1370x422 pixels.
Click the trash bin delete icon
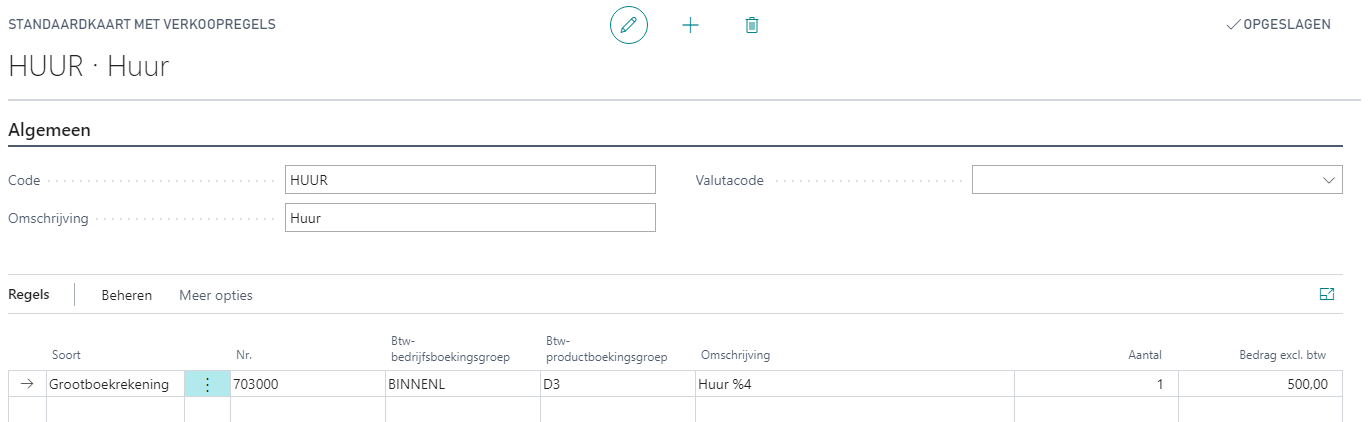point(752,25)
